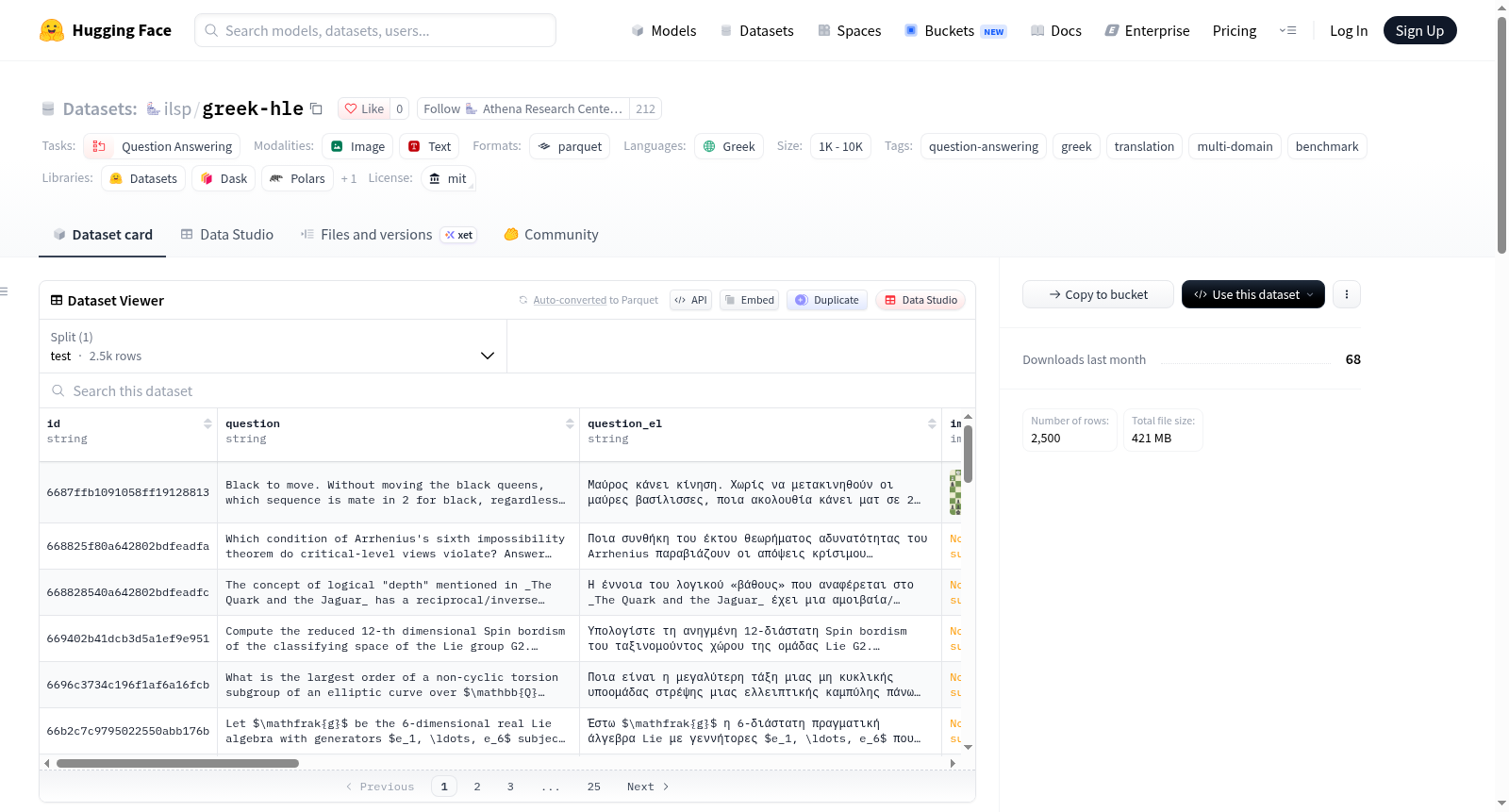1509x812 pixels.
Task: Open the three-dot more options button
Action: [x=1346, y=294]
